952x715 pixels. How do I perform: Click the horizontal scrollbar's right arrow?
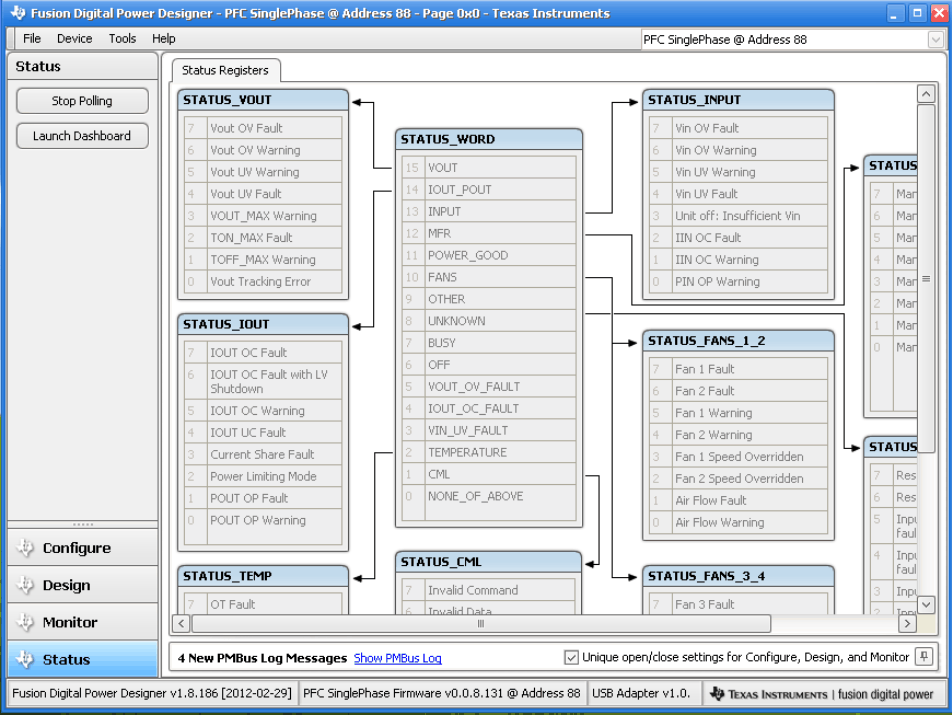(906, 623)
